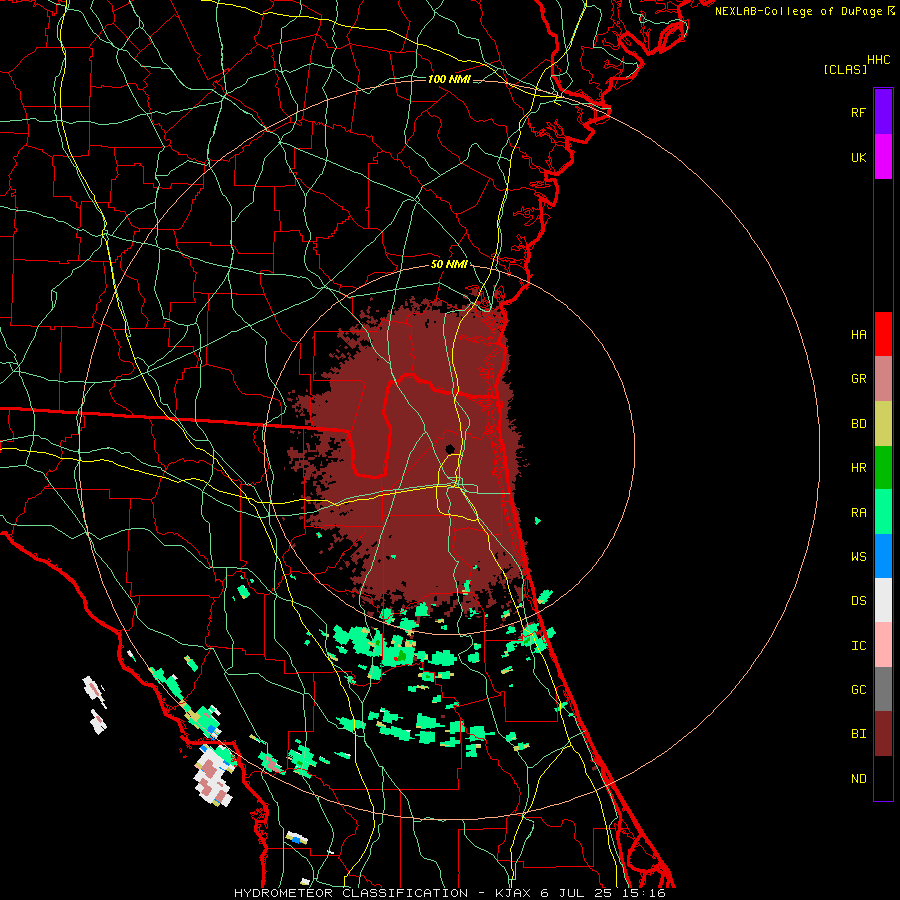Viewport: 900px width, 900px height.
Task: Click the UK legend label
Action: (x=858, y=157)
